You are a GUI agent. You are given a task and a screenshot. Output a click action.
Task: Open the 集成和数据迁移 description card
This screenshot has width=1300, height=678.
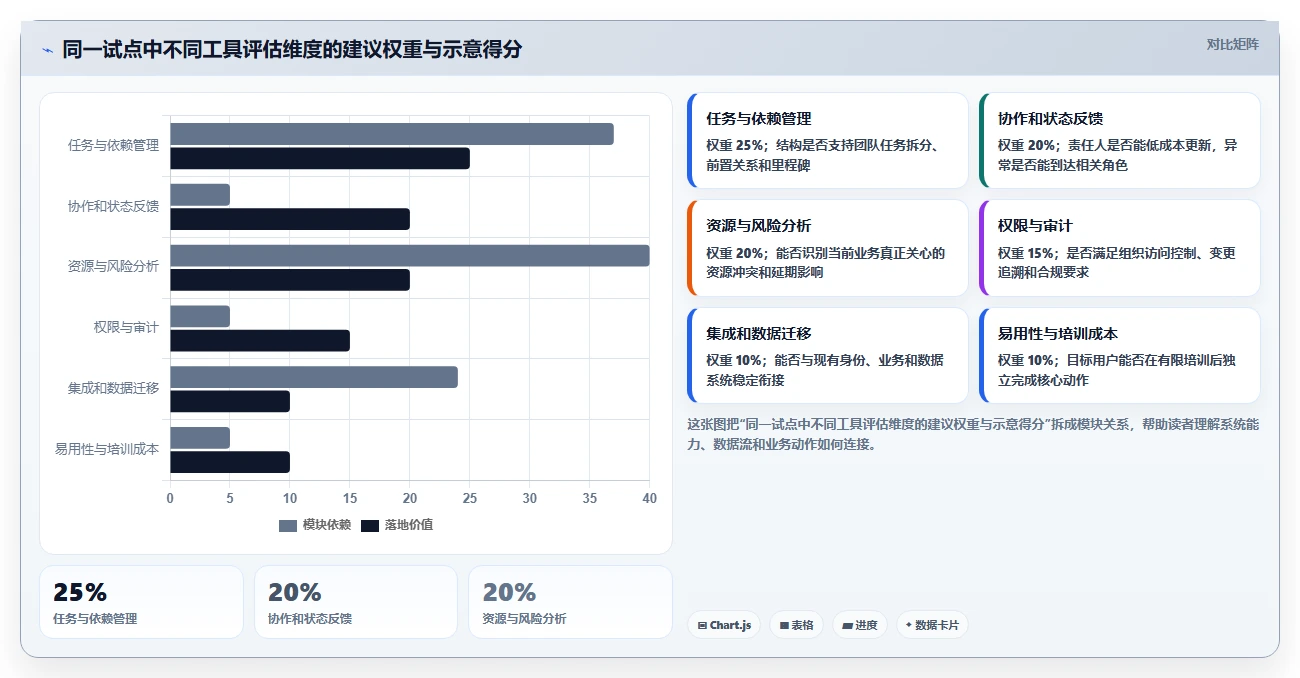[x=828, y=355]
